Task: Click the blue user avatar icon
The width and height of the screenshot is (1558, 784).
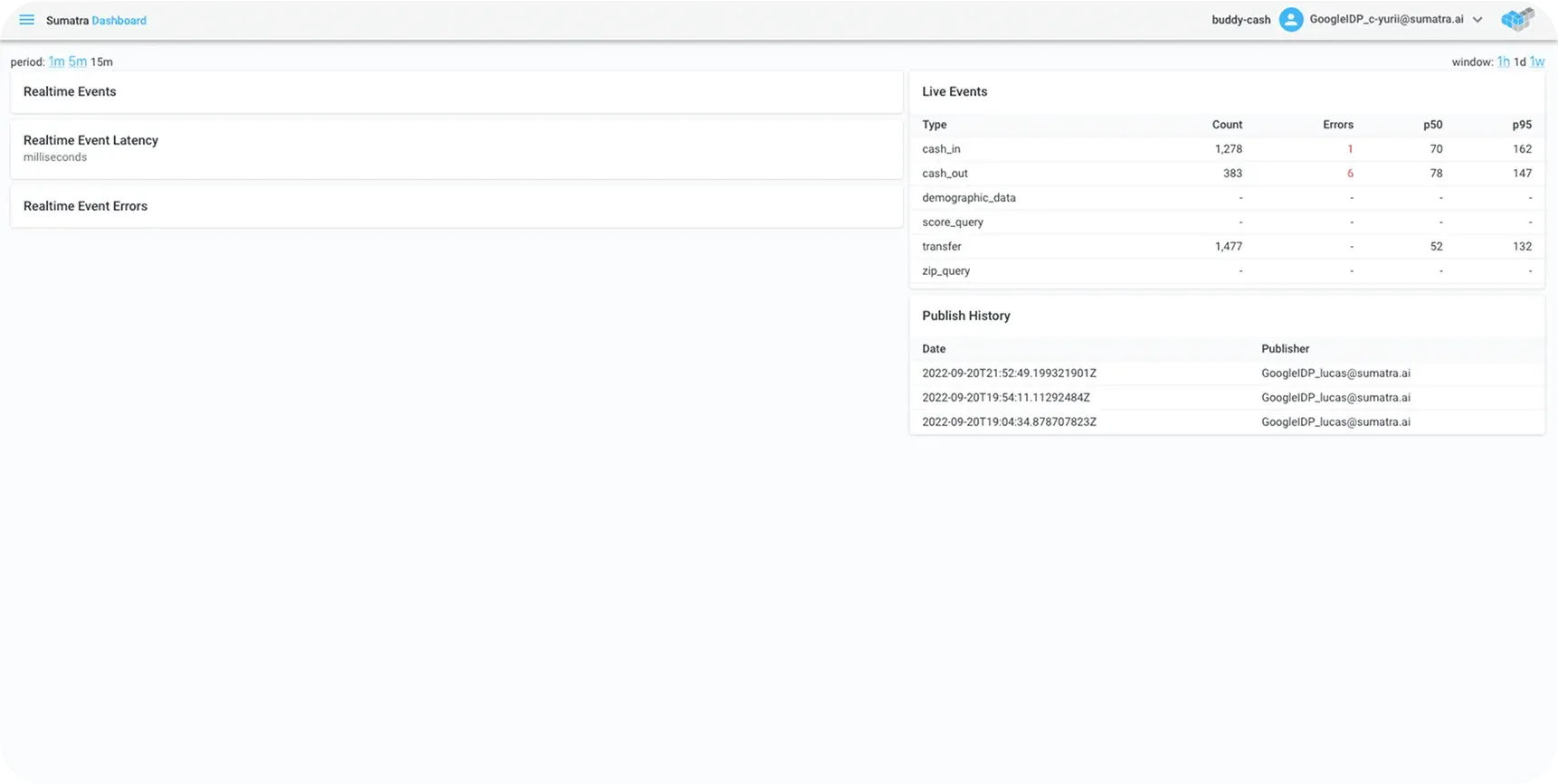Action: [1290, 20]
